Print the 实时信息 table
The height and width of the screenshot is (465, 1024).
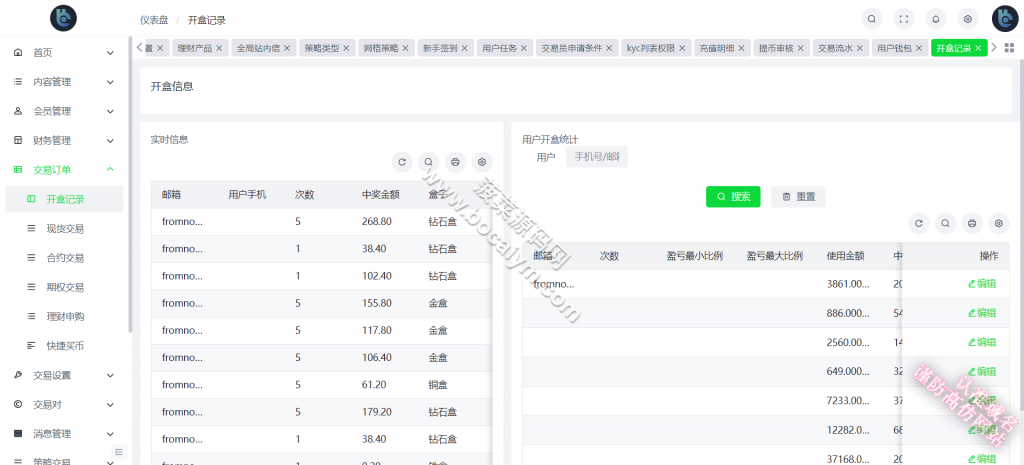click(x=455, y=161)
